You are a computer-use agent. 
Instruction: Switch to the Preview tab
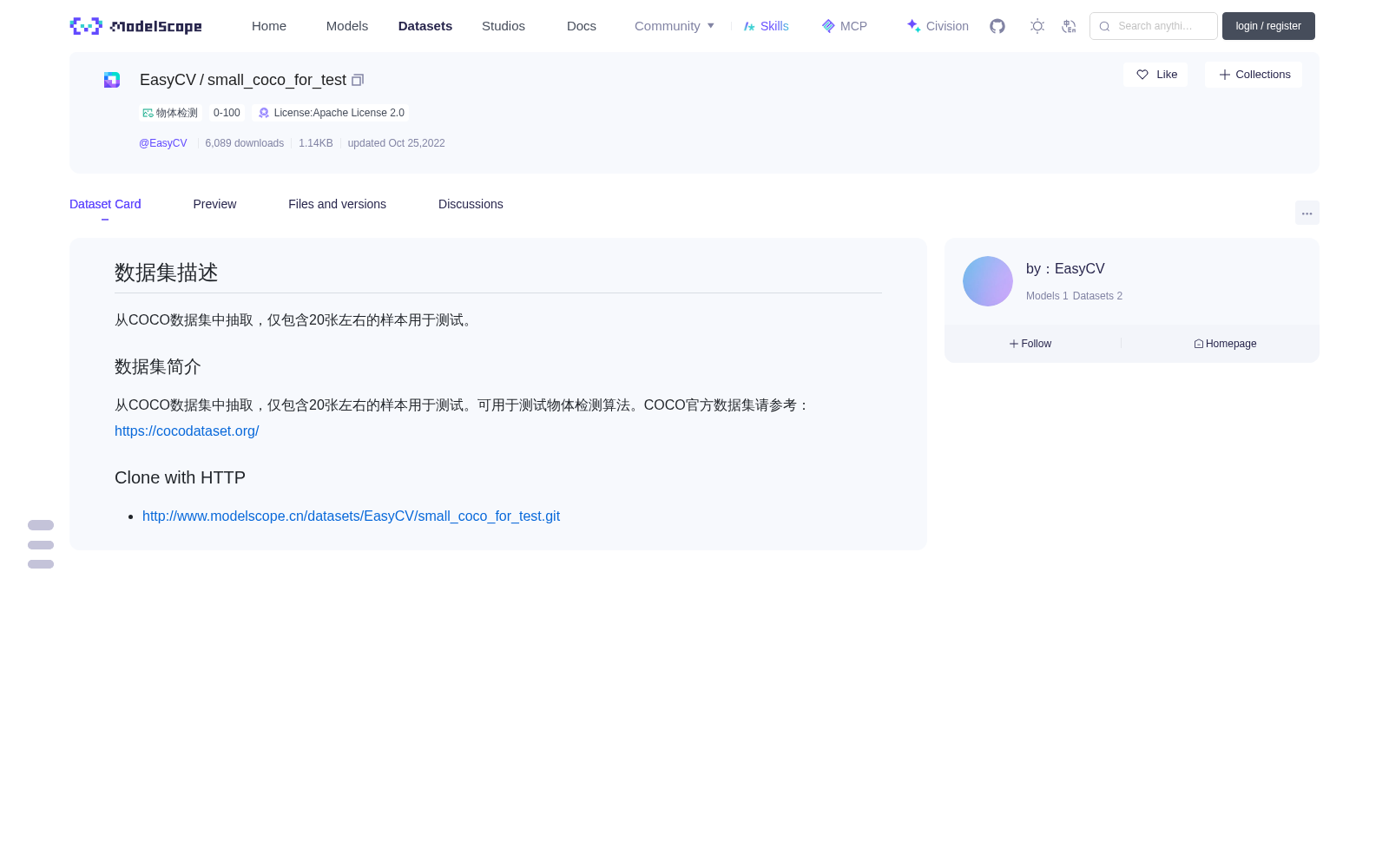(214, 204)
